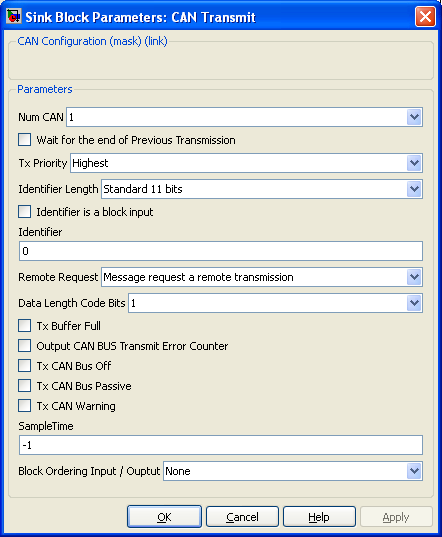Toggle Tx CAN Bus Passive checkbox

[x=24, y=386]
